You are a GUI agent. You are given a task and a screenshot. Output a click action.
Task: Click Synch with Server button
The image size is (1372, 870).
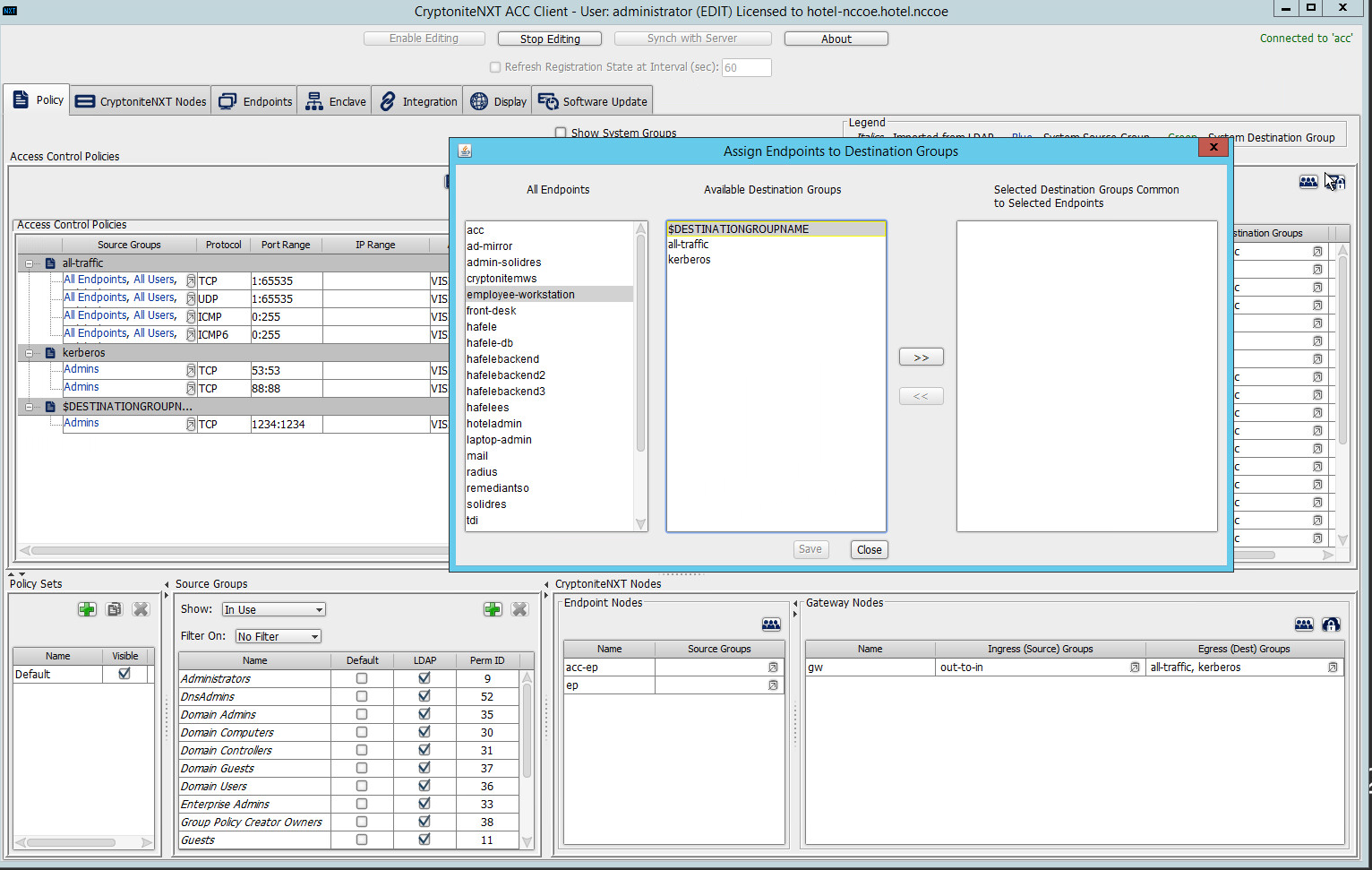pyautogui.click(x=692, y=39)
